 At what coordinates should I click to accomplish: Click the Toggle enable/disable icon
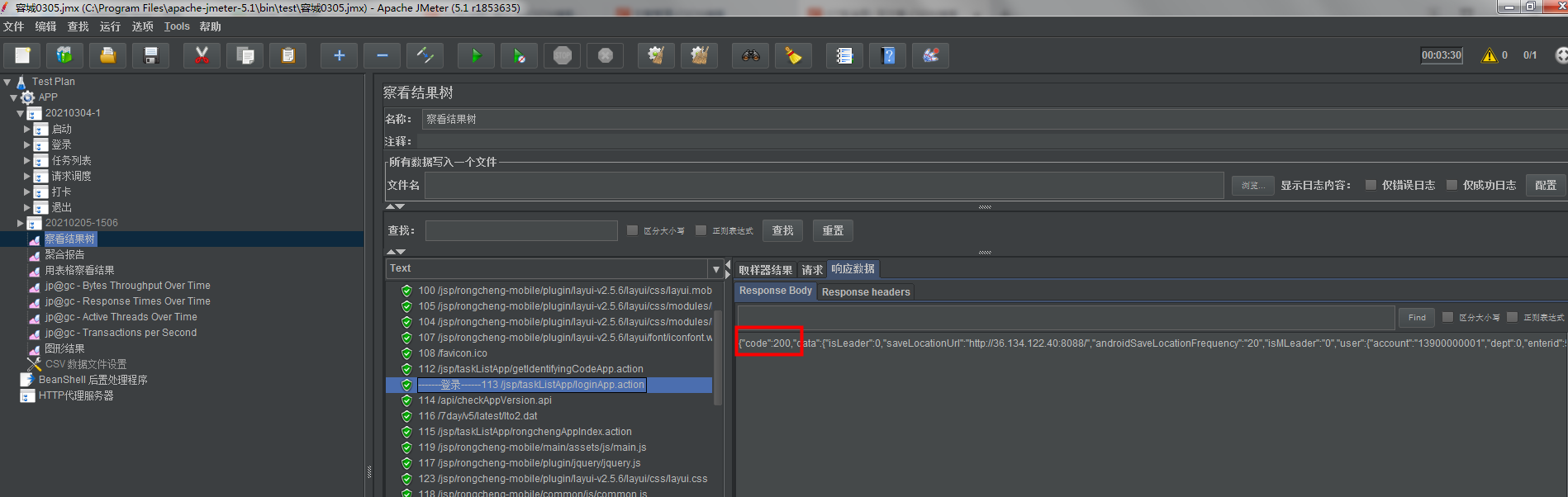[x=425, y=55]
